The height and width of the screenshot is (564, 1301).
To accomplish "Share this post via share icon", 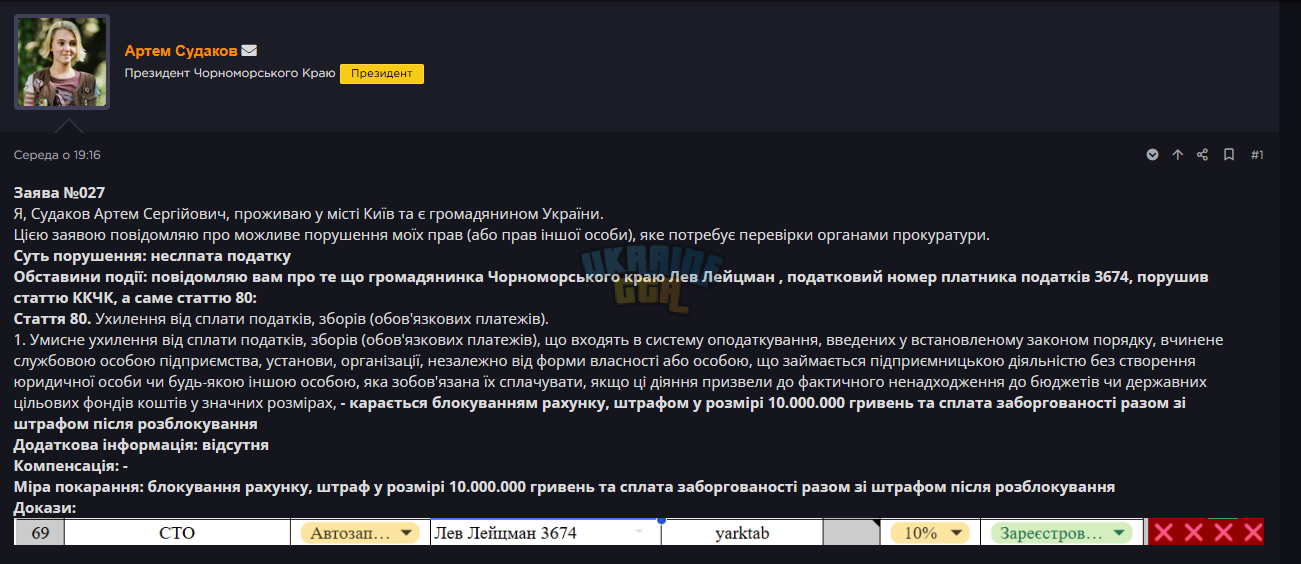I will 1203,155.
